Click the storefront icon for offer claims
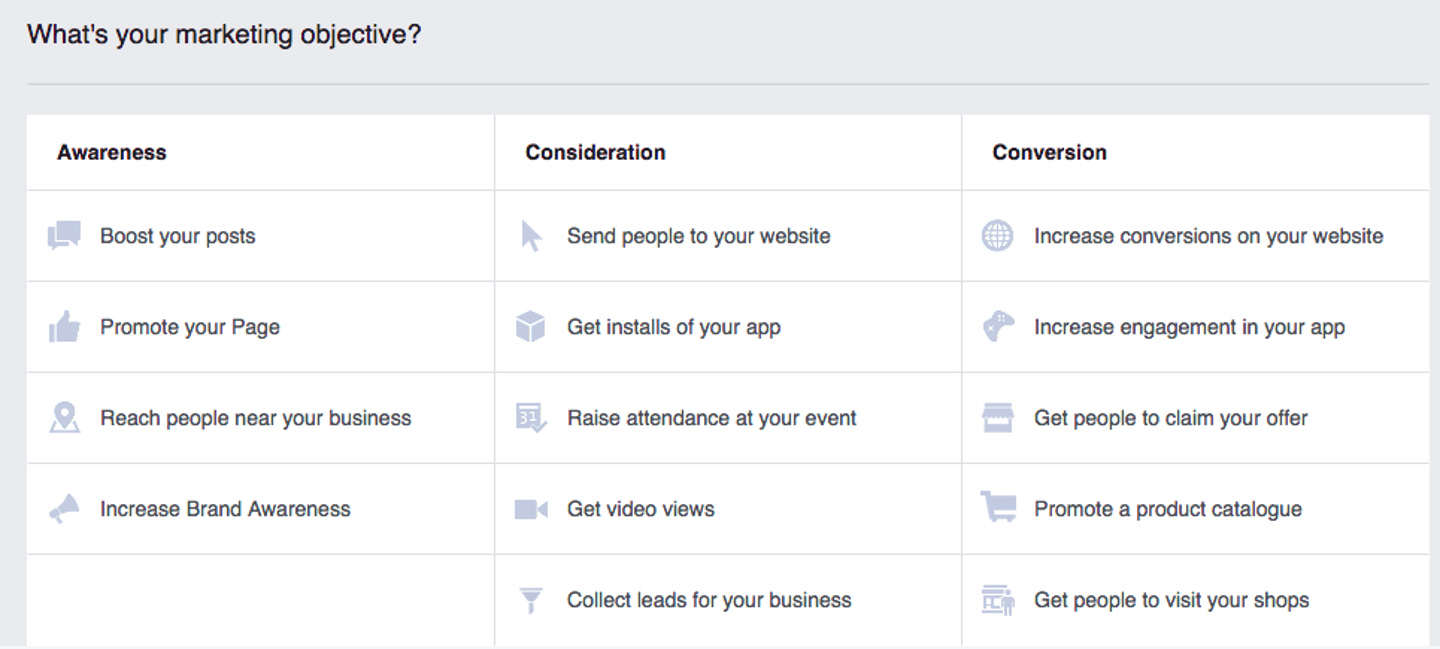The height and width of the screenshot is (649, 1440). [997, 418]
